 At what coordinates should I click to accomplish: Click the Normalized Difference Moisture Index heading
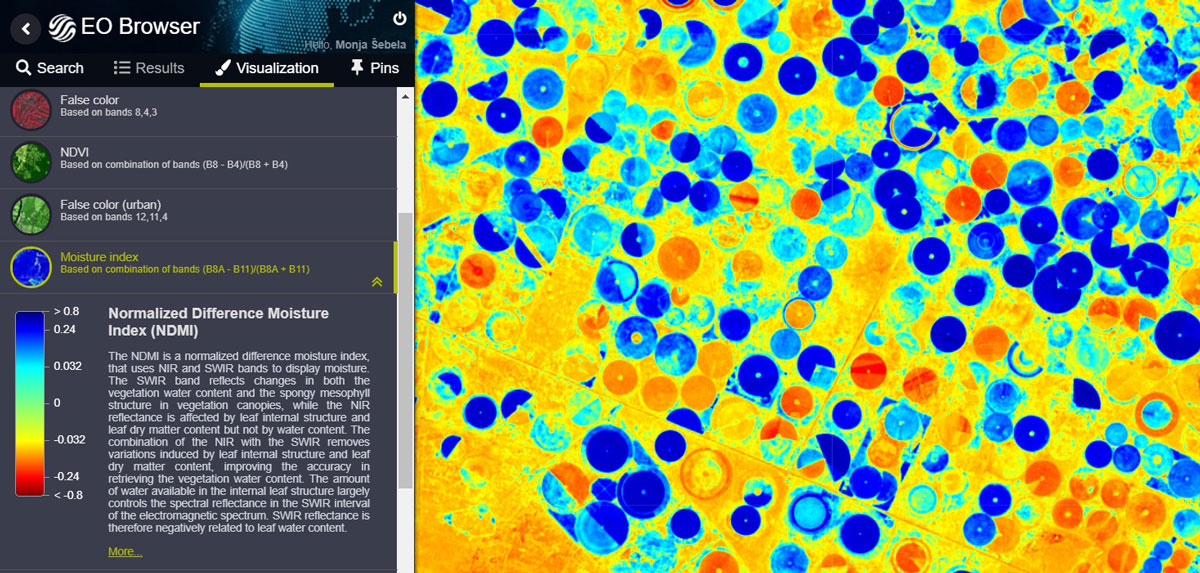pos(218,321)
